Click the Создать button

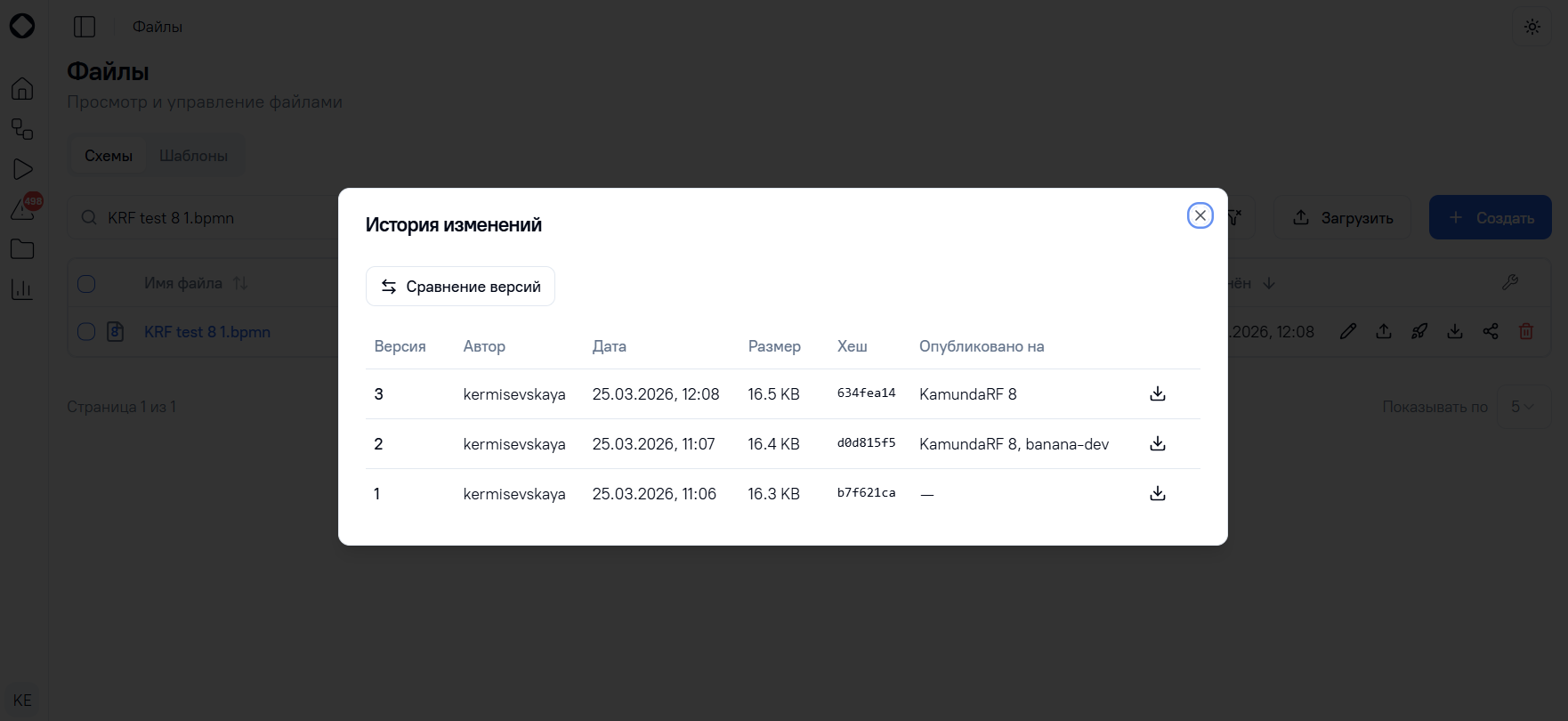(x=1491, y=217)
